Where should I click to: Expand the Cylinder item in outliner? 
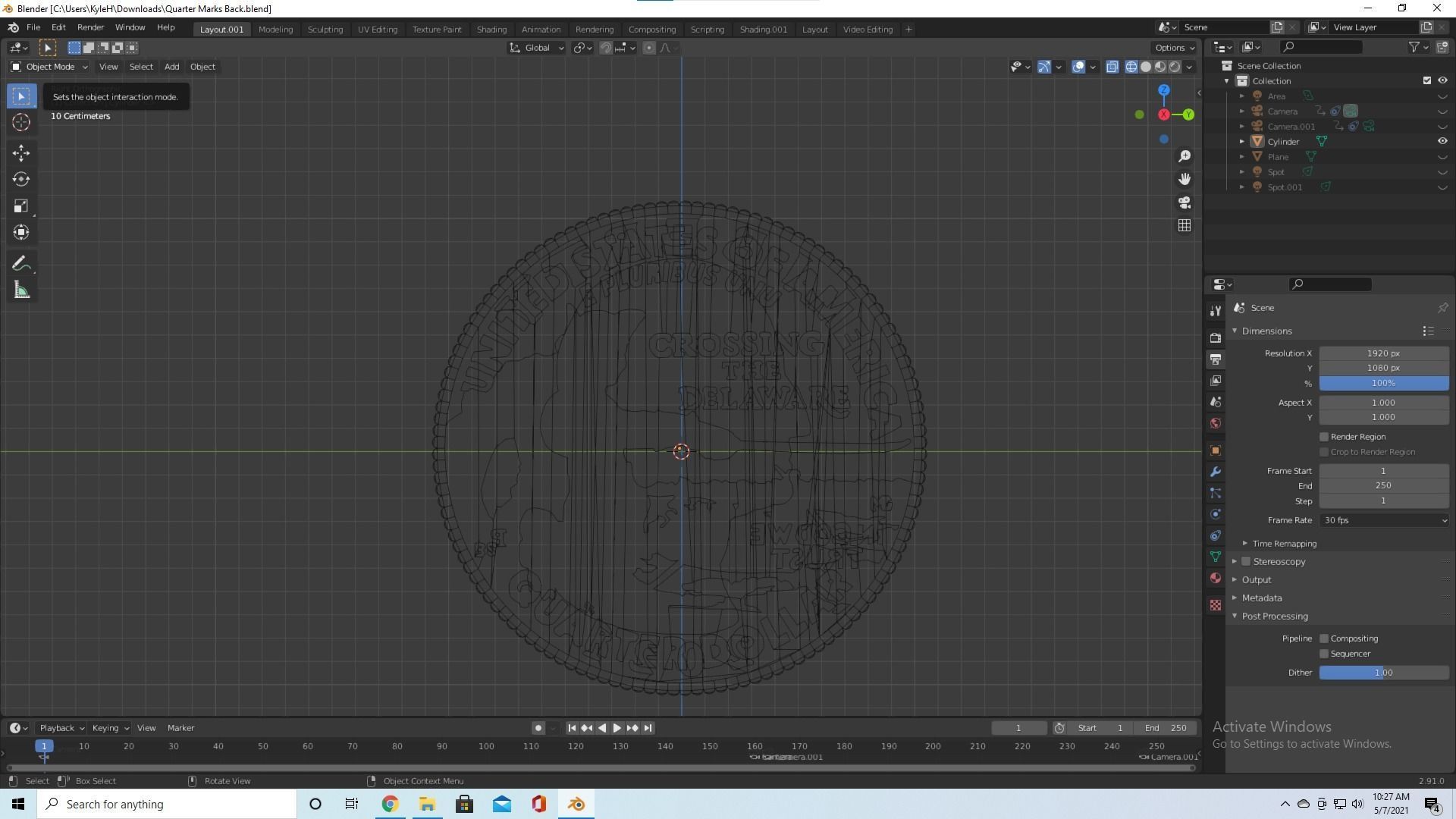1242,142
